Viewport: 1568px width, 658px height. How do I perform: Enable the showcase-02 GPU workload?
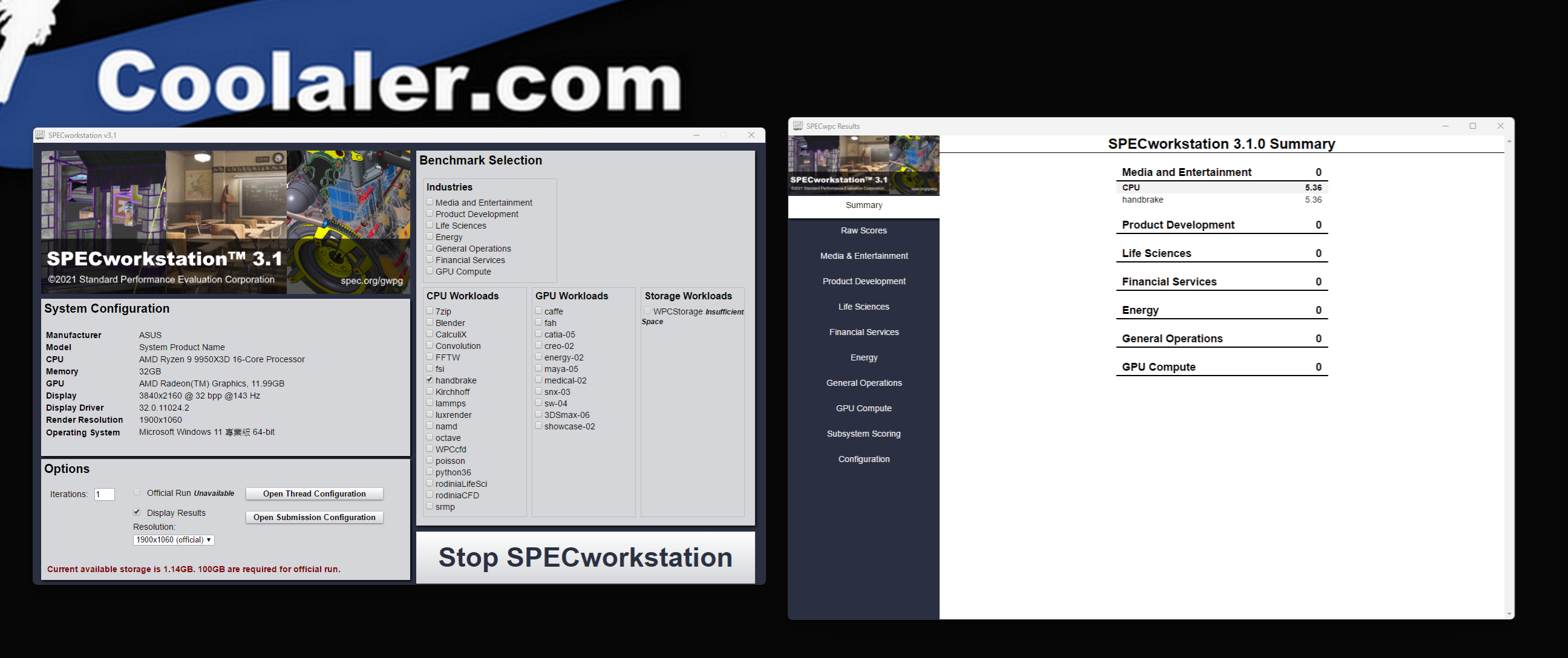pyautogui.click(x=538, y=426)
